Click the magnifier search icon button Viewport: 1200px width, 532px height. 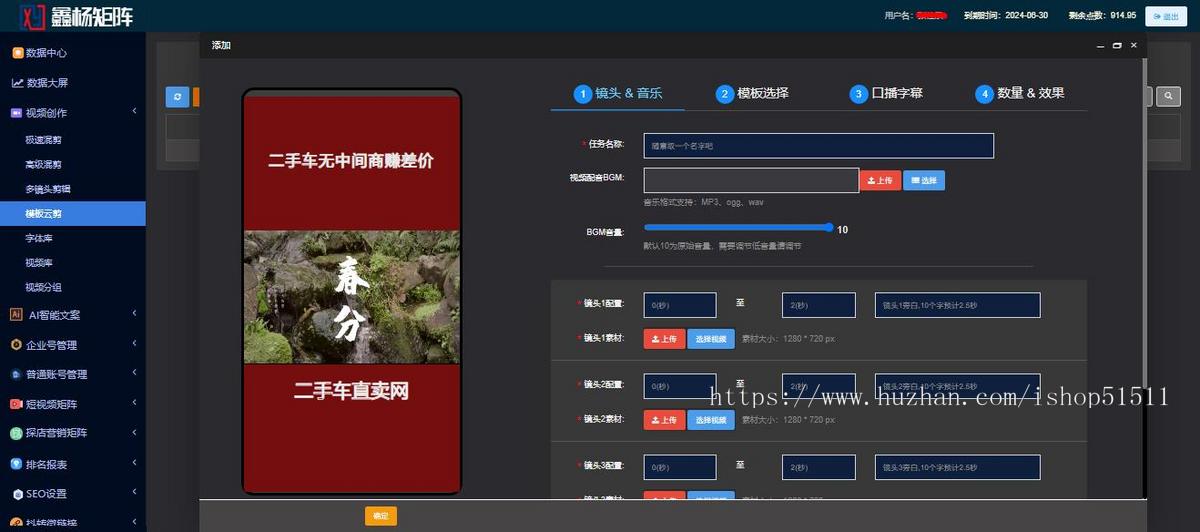(x=1168, y=96)
